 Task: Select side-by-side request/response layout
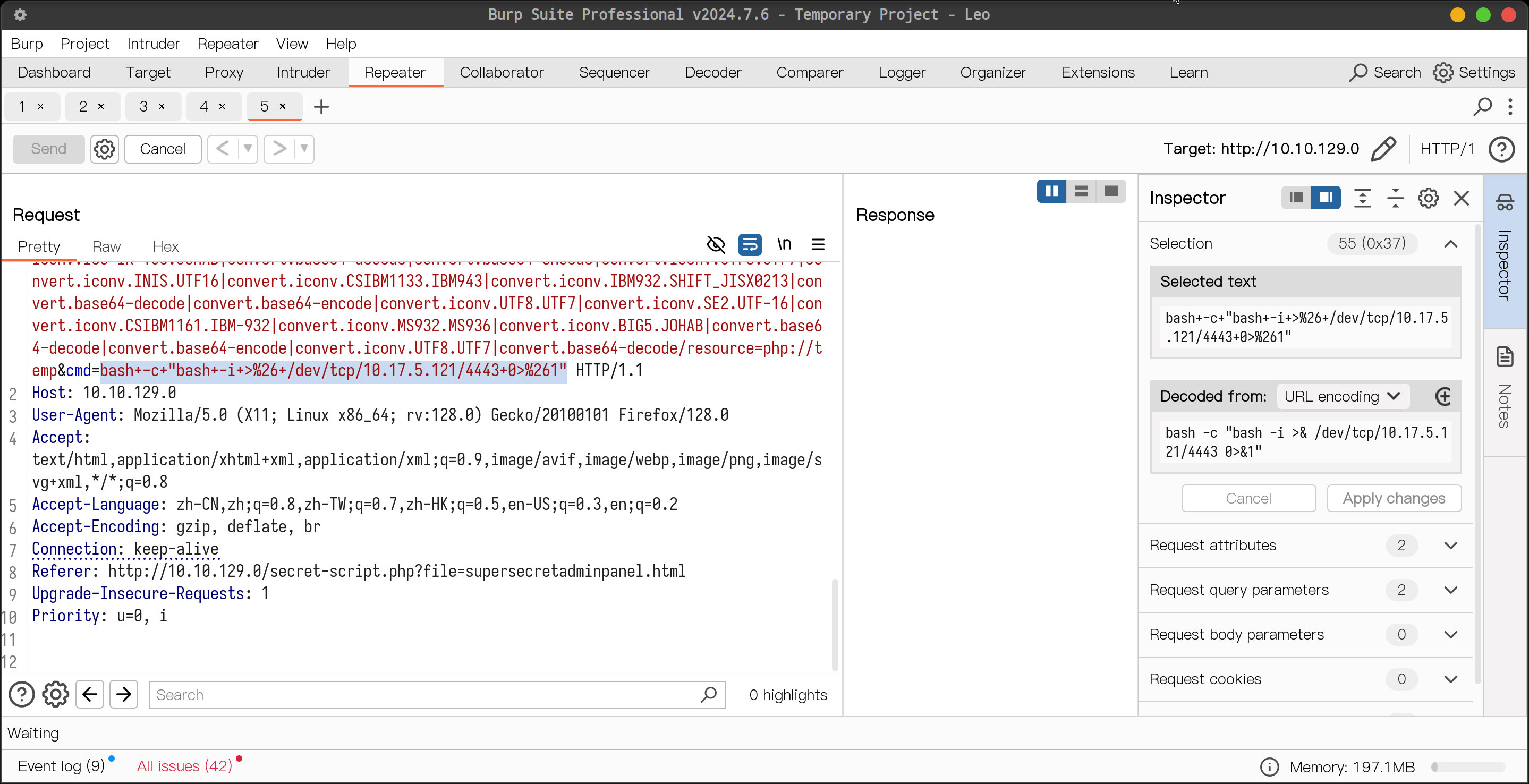[1051, 191]
